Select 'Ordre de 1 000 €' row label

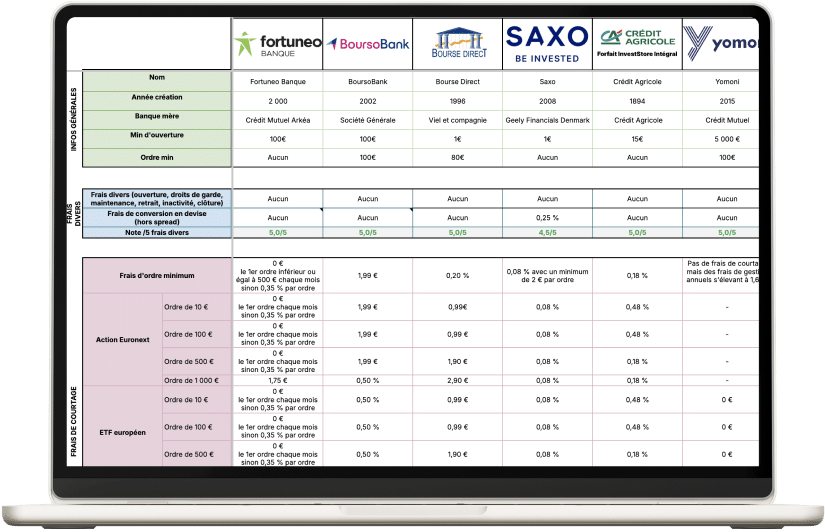pos(197,380)
